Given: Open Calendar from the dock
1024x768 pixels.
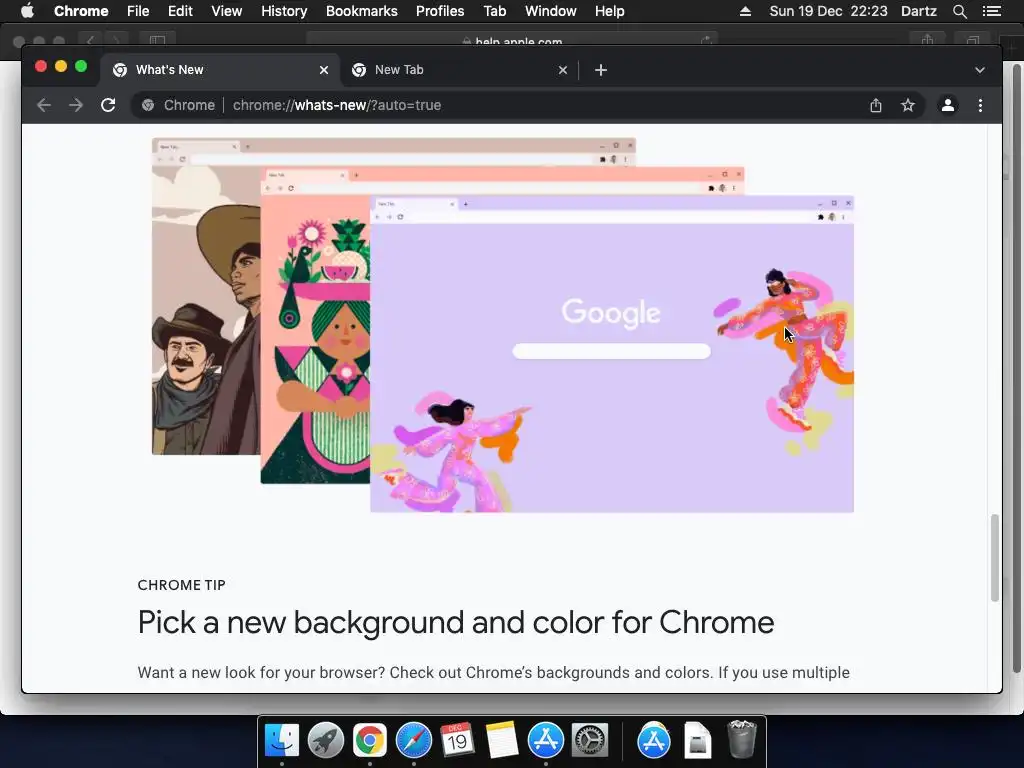Looking at the screenshot, I should coord(457,741).
